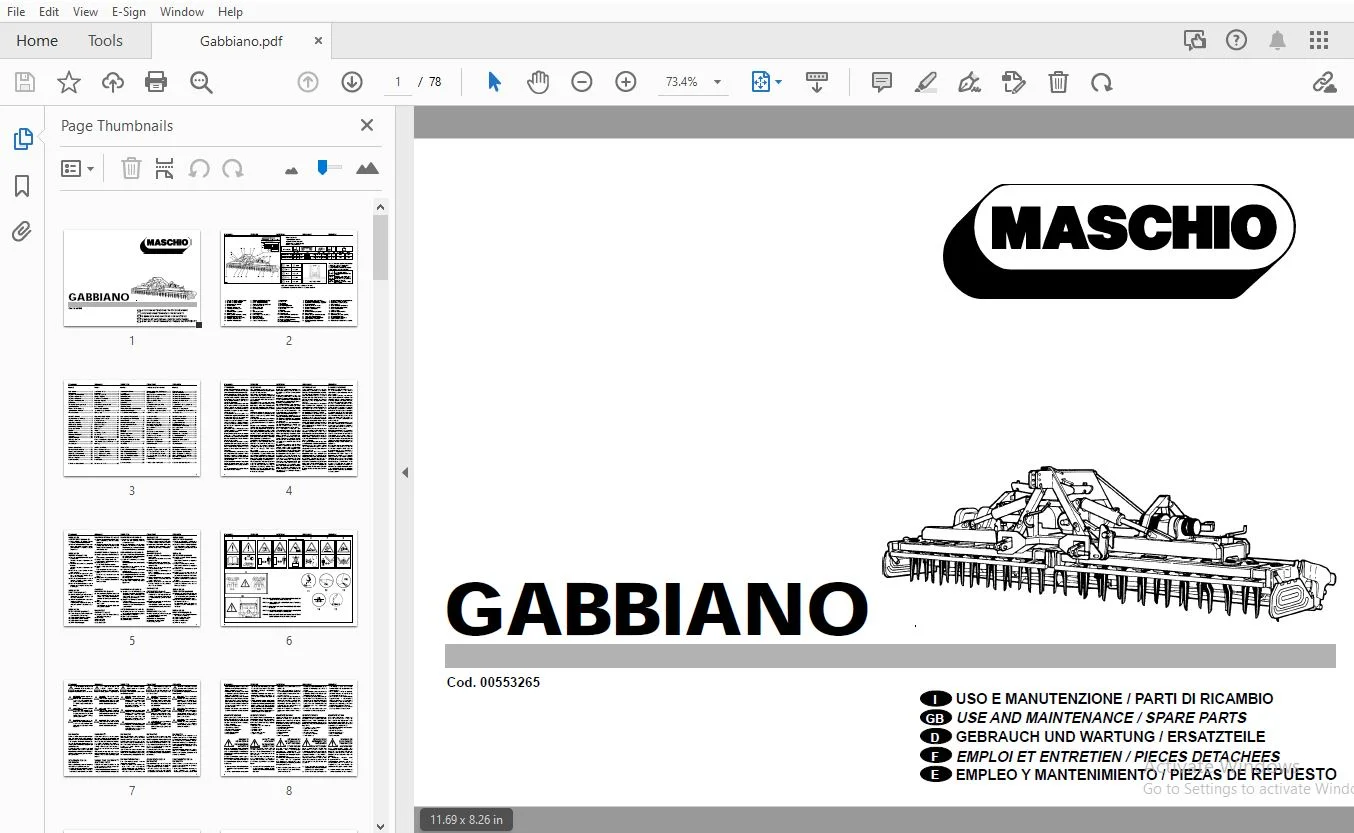The width and height of the screenshot is (1354, 833).
Task: Zoom in with plus button
Action: (626, 82)
